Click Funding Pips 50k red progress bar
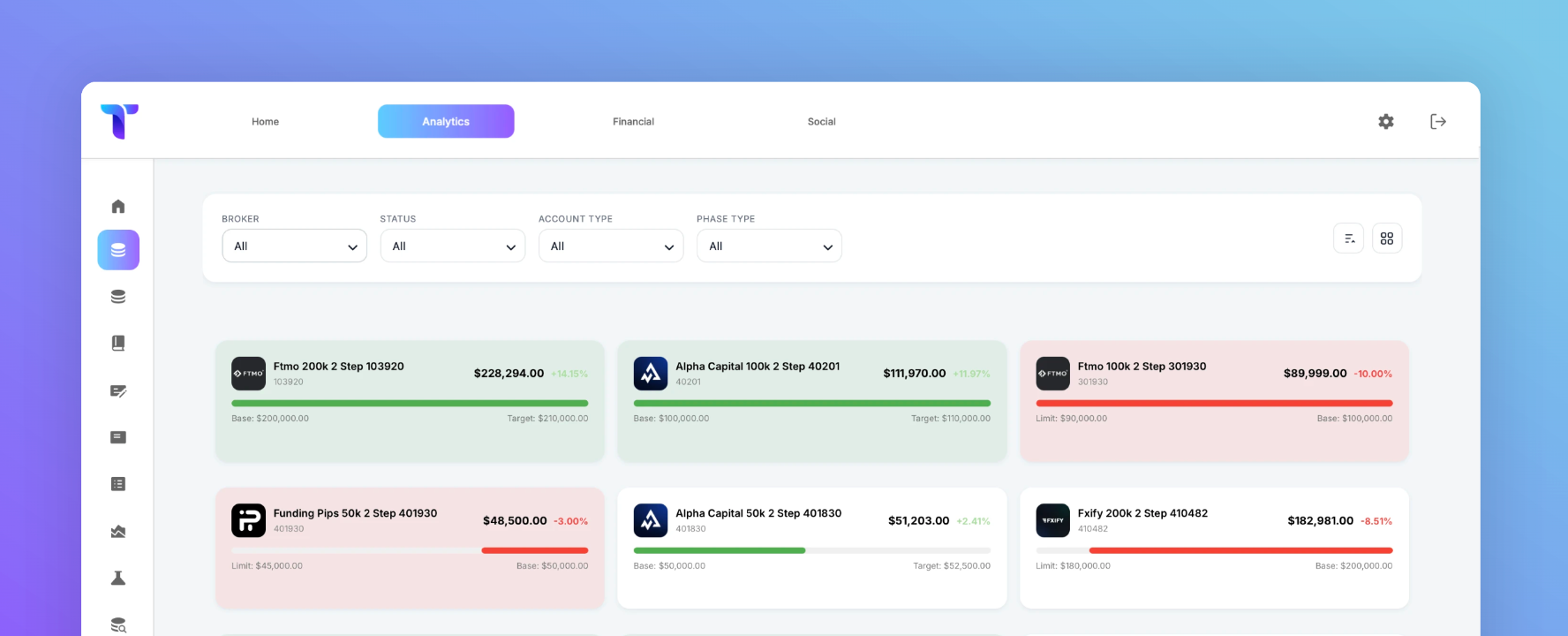 (535, 550)
